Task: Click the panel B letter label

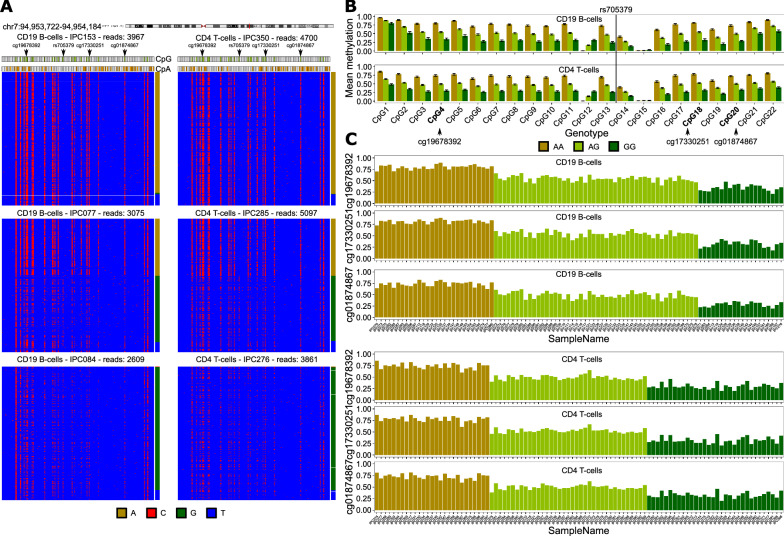Action: pyautogui.click(x=351, y=6)
